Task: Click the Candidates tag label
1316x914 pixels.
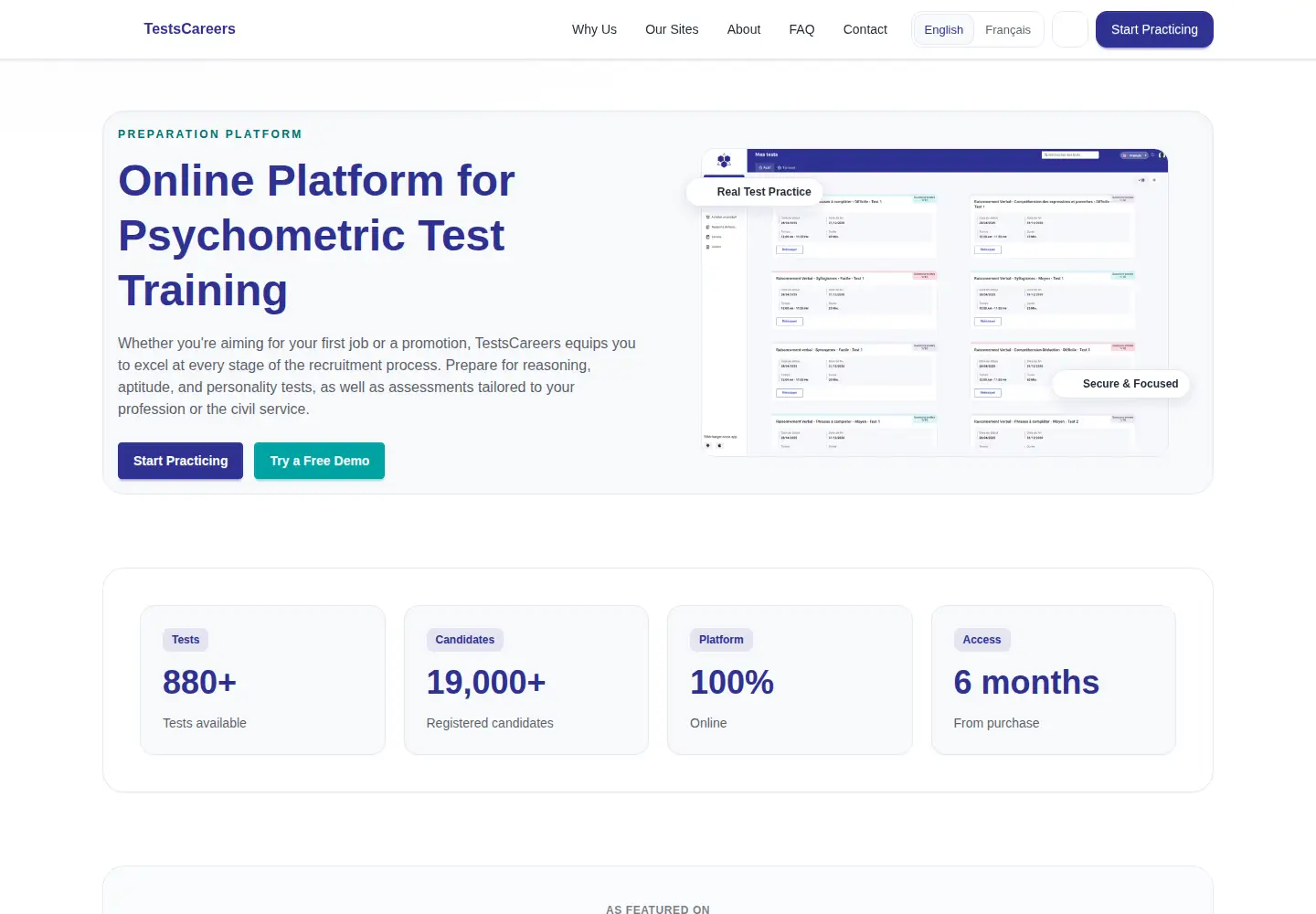Action: [x=465, y=640]
